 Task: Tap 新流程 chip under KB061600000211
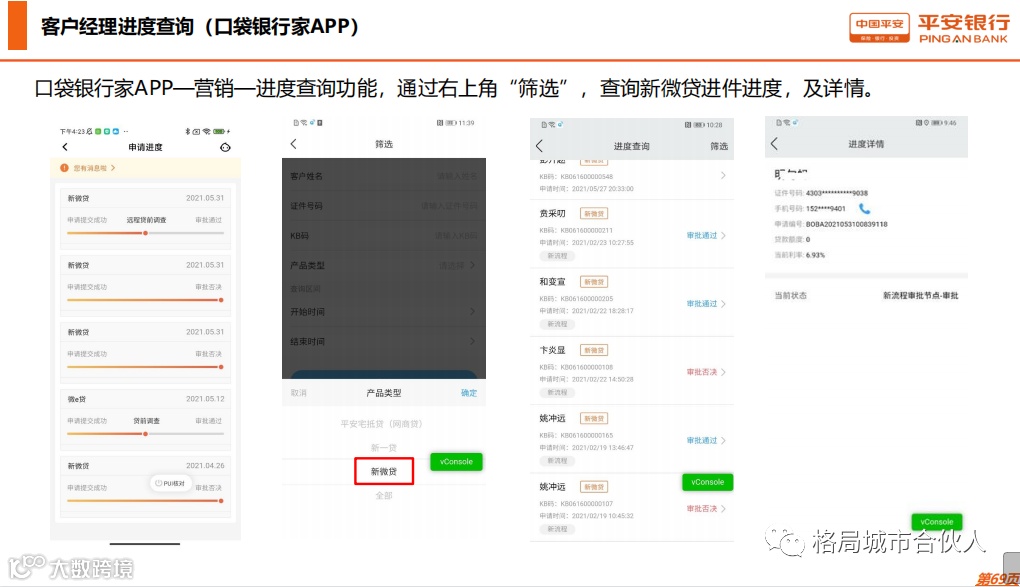(557, 256)
